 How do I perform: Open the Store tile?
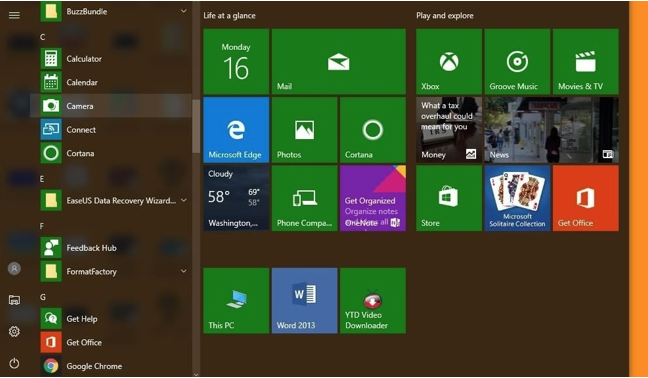tap(449, 198)
